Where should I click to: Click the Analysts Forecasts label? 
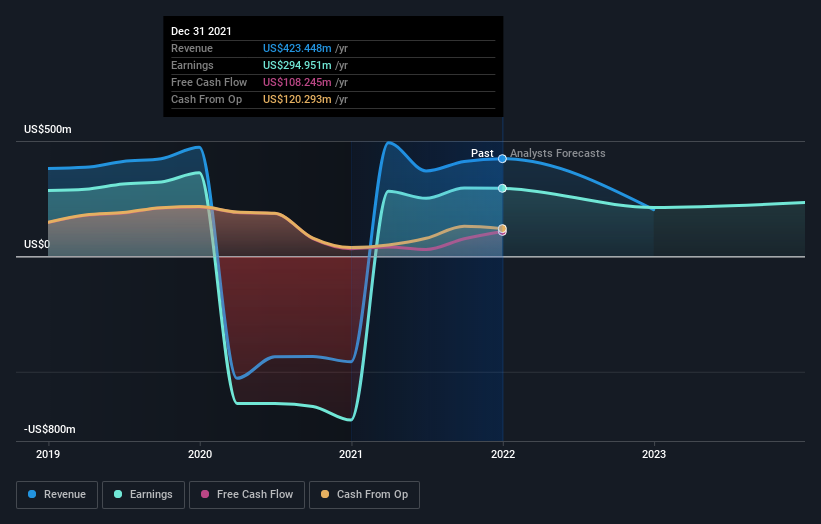[558, 153]
